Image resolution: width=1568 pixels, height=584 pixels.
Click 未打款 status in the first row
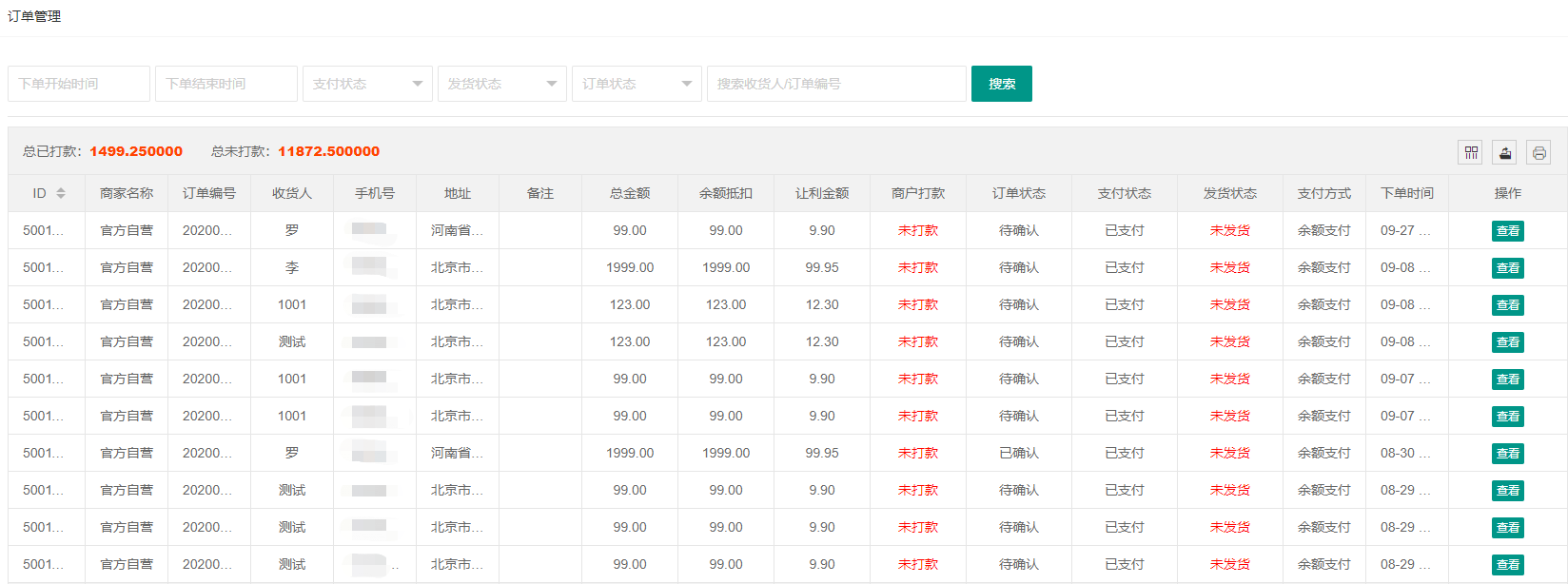pos(917,230)
